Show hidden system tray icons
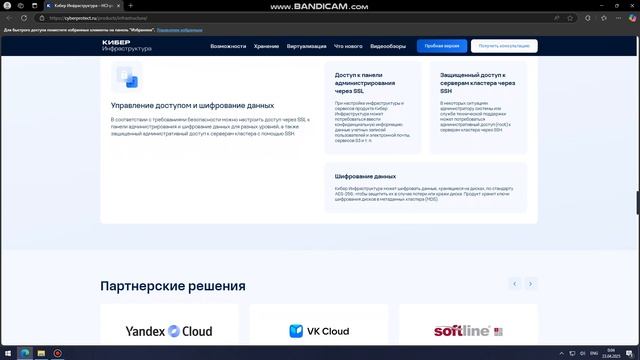640x360 pixels. 562,353
